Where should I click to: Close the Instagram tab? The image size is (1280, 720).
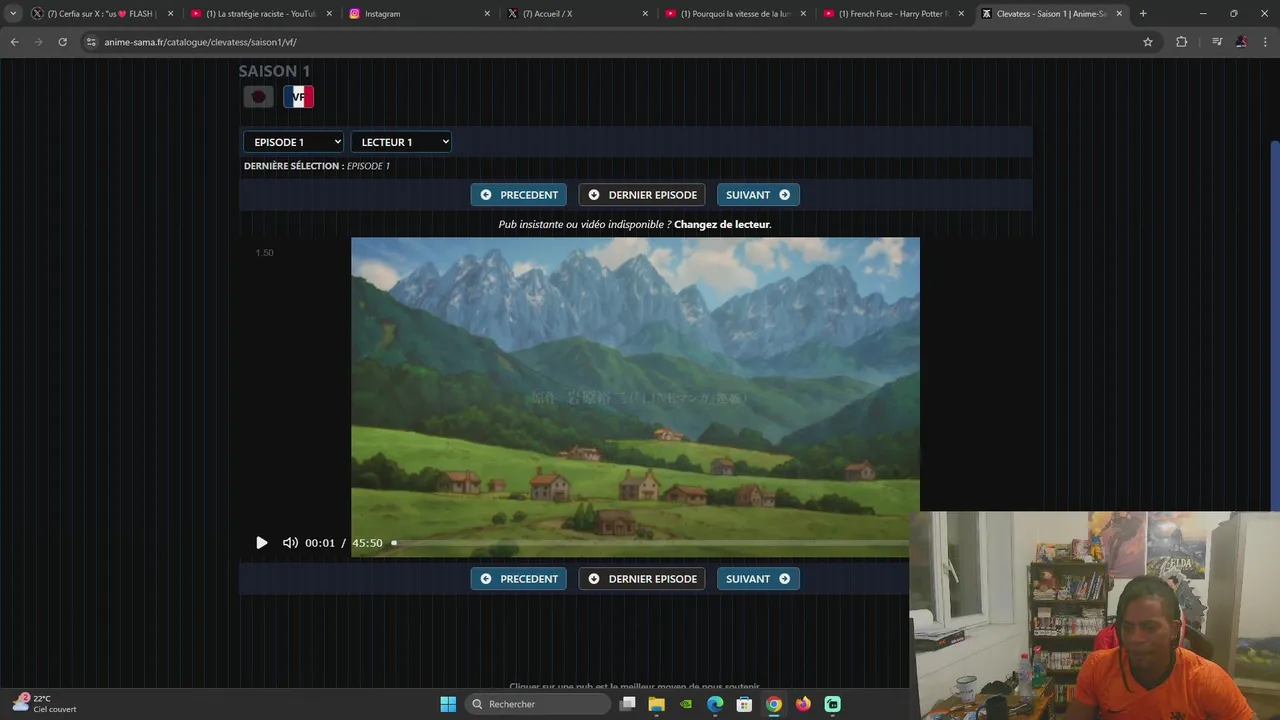tap(487, 14)
